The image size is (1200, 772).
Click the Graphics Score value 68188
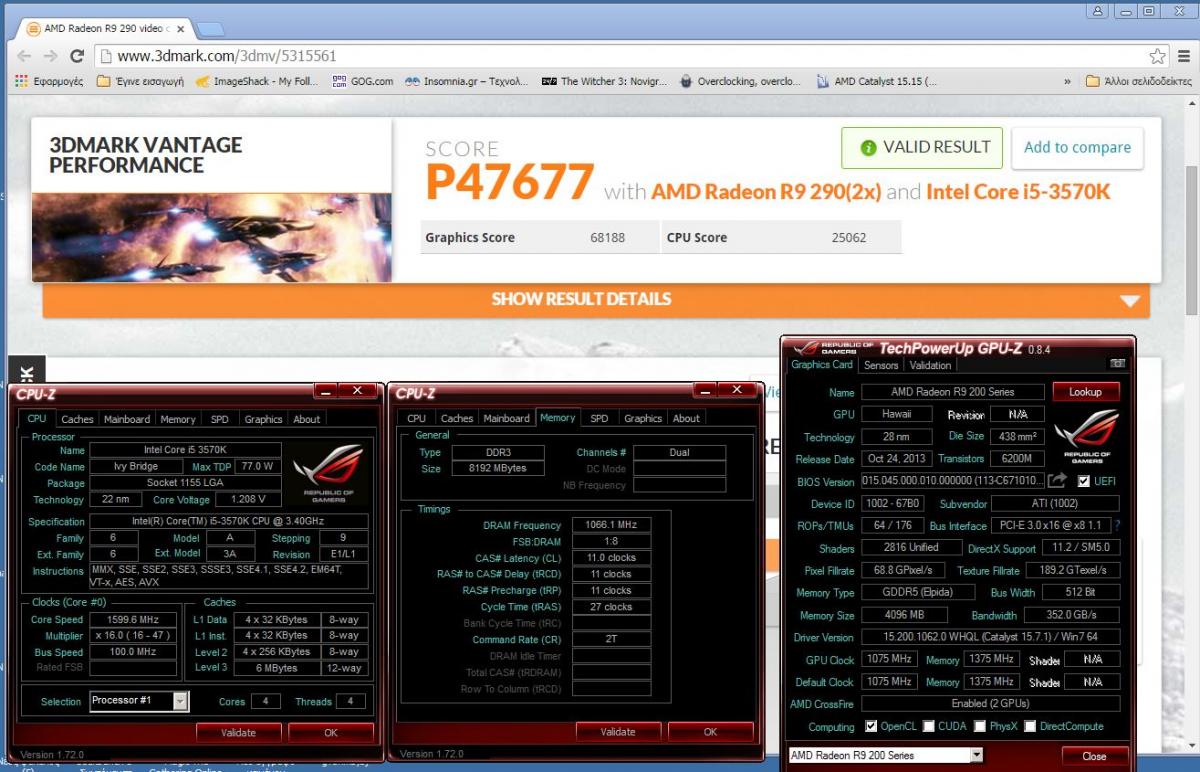609,238
